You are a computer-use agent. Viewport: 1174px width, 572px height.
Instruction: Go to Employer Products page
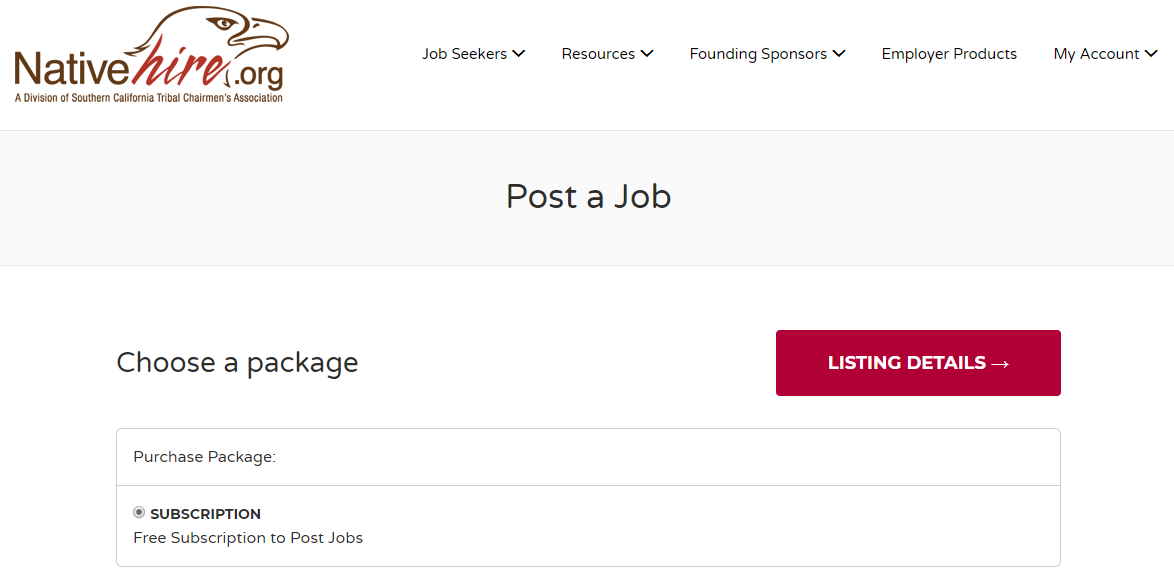click(x=949, y=54)
